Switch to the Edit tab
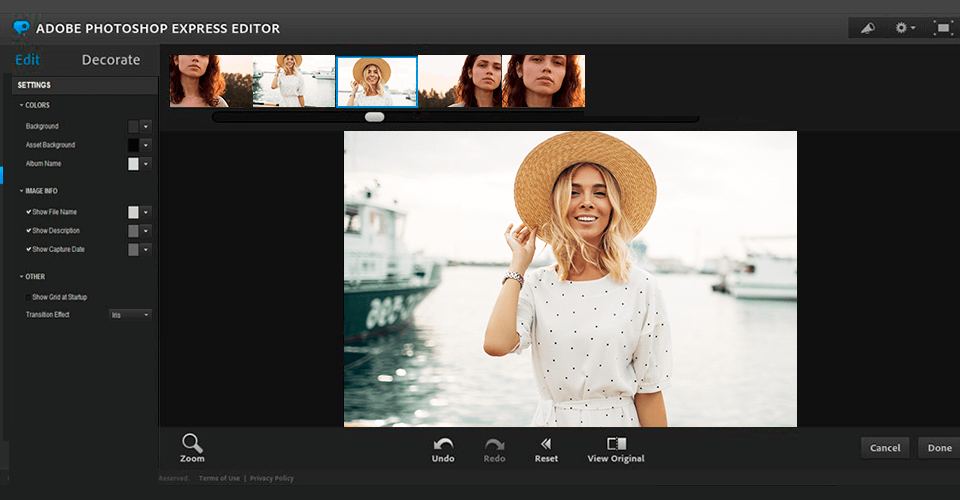Viewport: 960px width, 500px height. (x=28, y=59)
